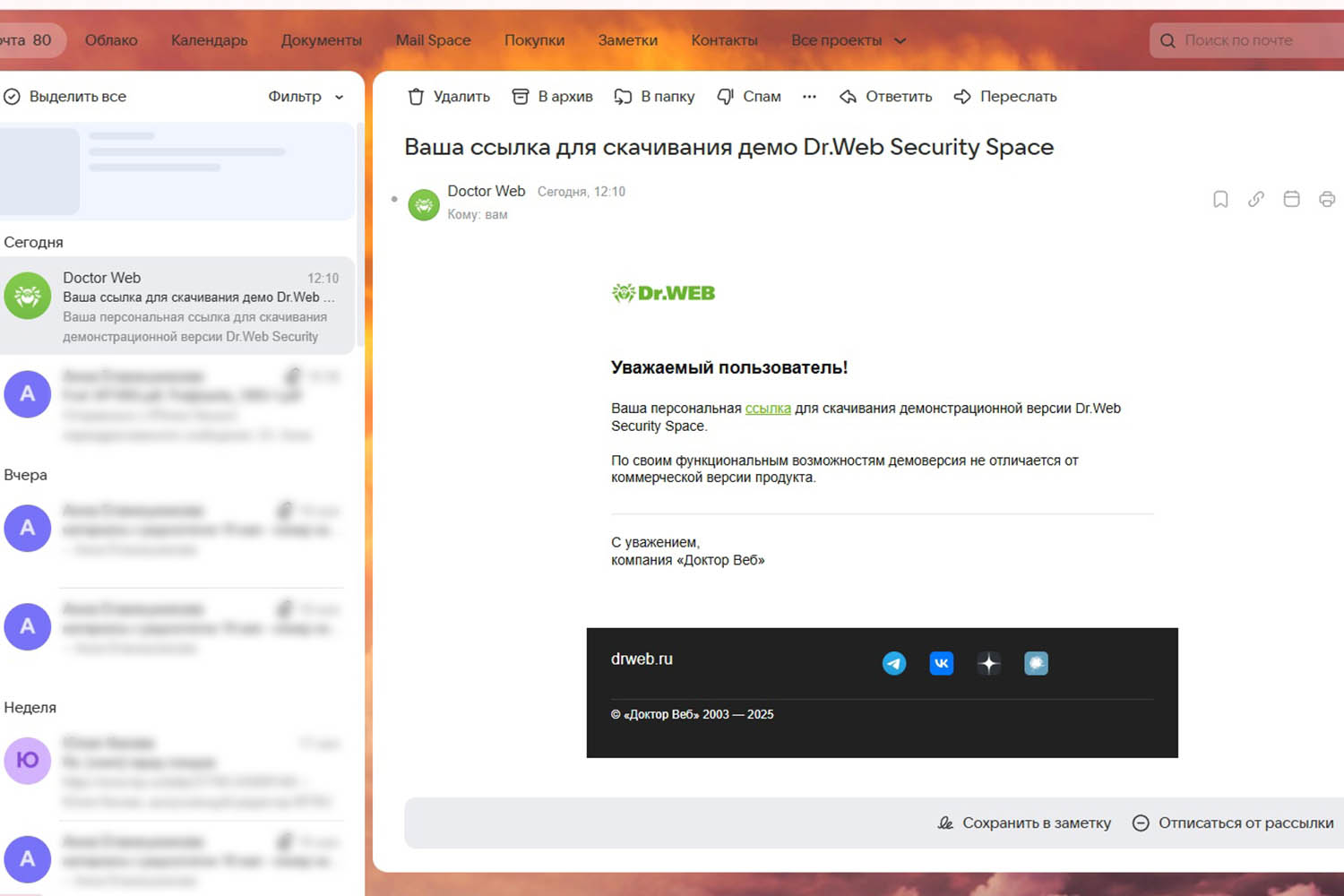Toggle the unread dot beside the Doctor Web sender

click(394, 199)
